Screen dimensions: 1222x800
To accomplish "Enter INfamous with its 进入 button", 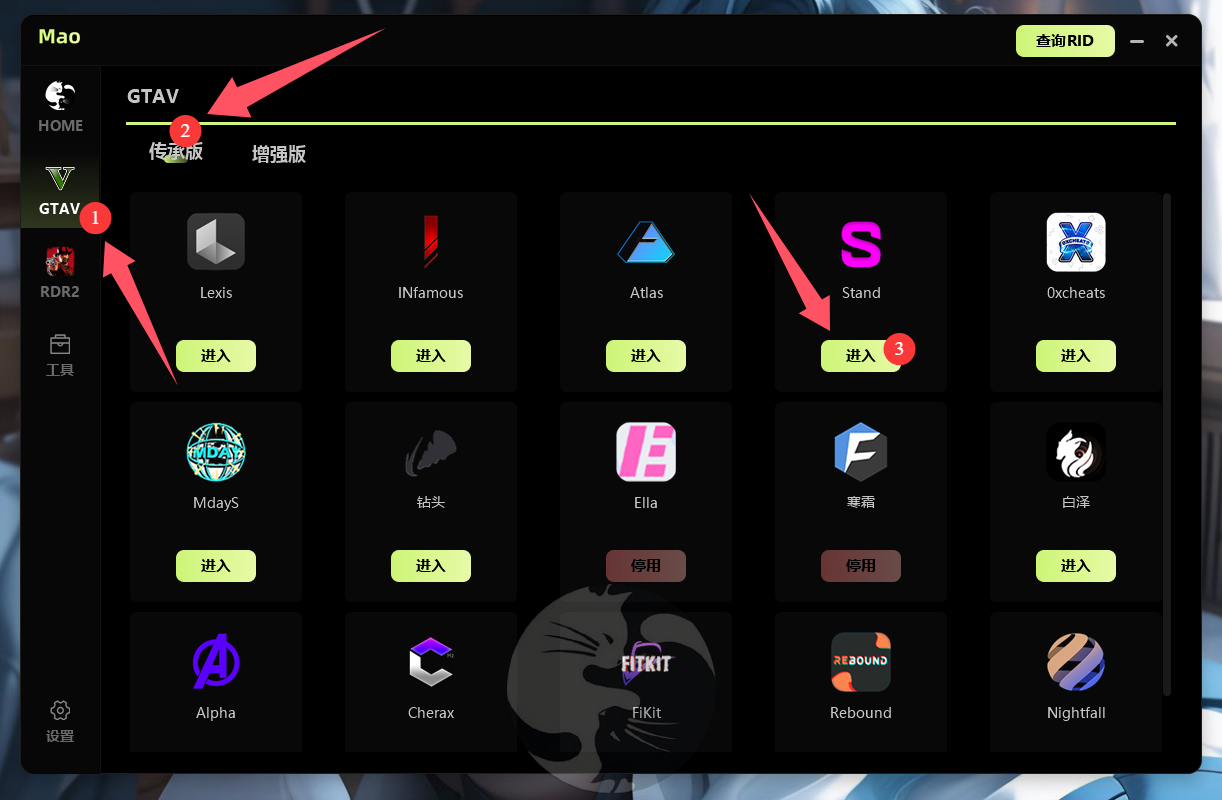I will coord(431,356).
